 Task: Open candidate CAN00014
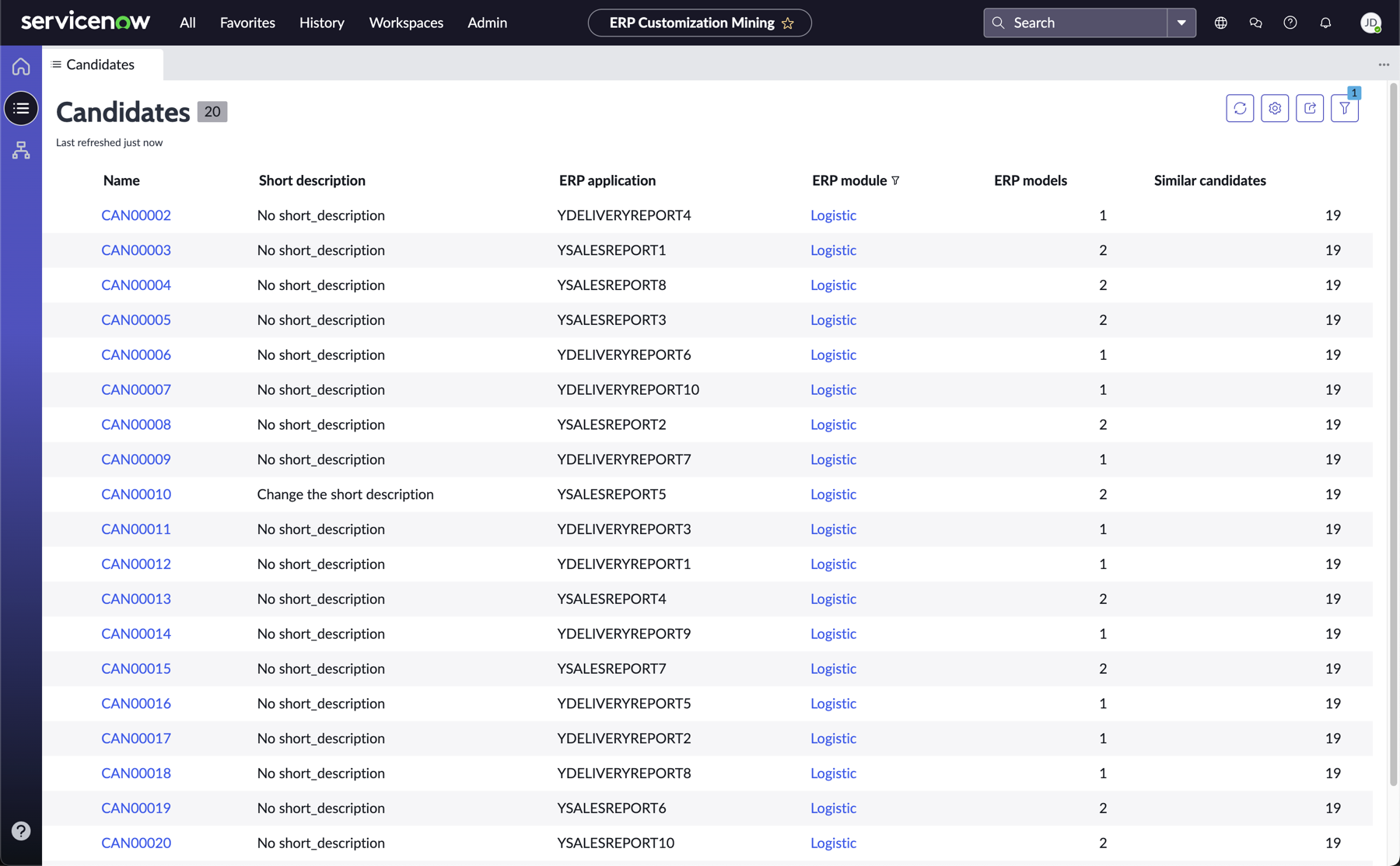click(x=136, y=634)
